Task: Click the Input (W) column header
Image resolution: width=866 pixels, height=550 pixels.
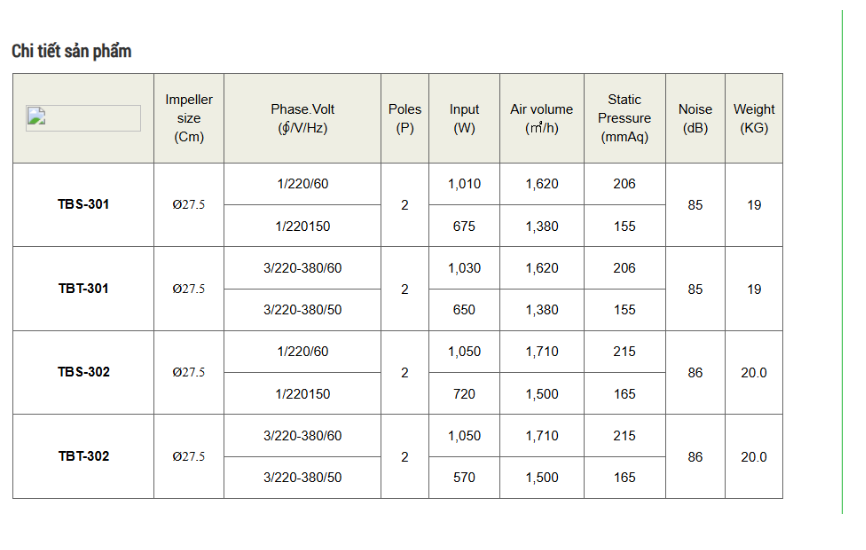Action: 464,118
